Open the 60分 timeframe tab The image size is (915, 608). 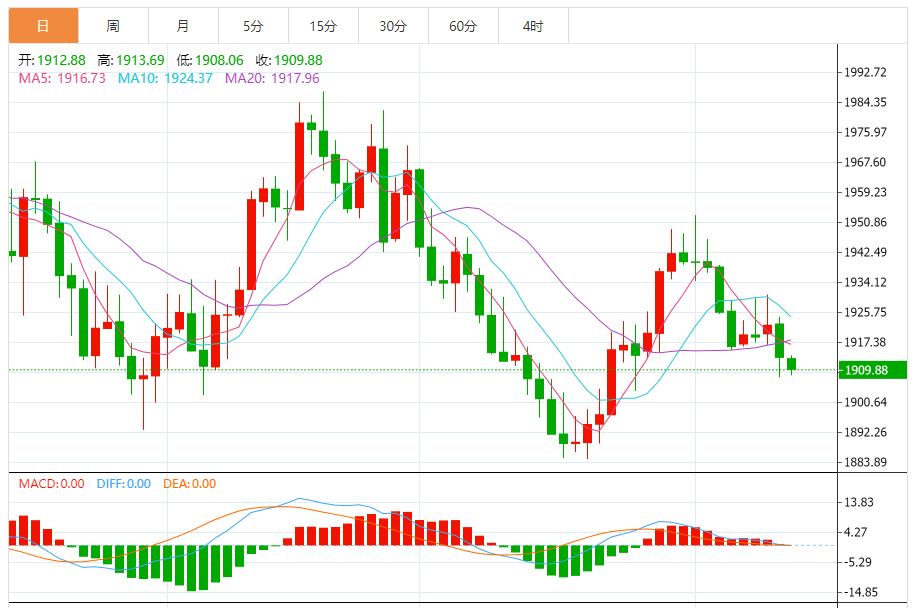pyautogui.click(x=463, y=26)
